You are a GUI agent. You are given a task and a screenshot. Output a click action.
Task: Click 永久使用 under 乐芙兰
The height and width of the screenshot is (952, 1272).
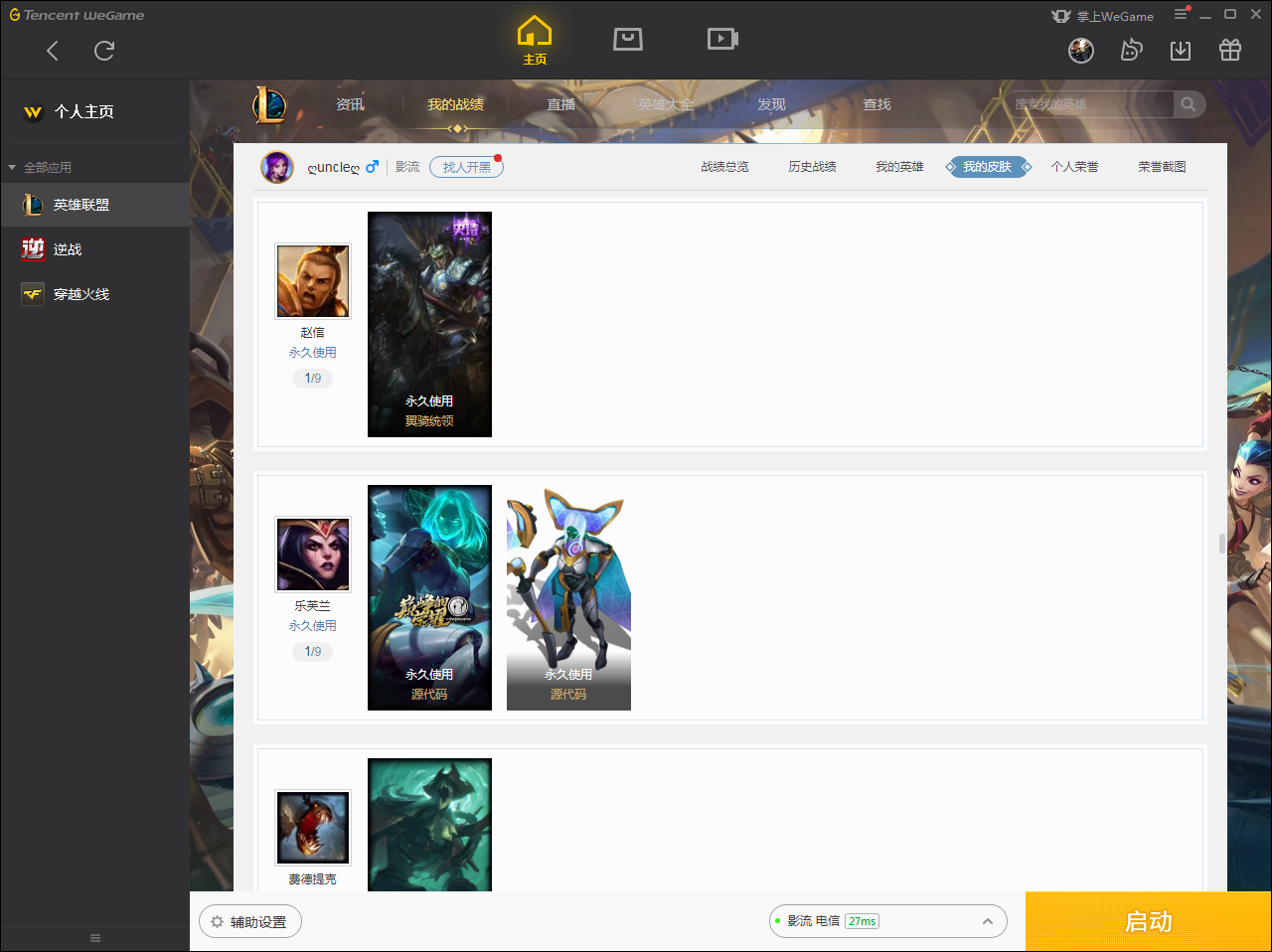[313, 626]
